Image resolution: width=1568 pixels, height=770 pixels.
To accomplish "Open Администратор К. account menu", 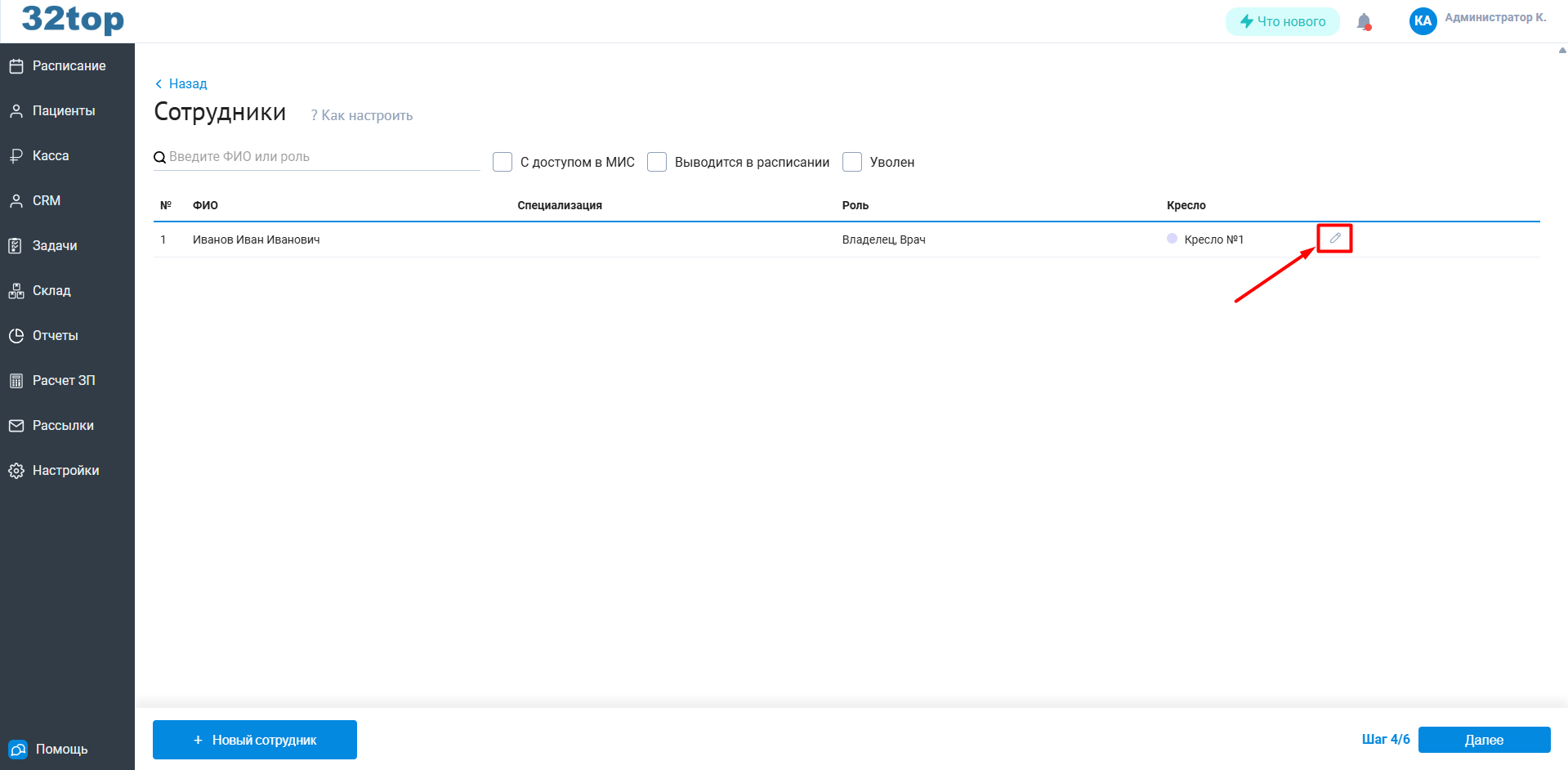I will (1494, 18).
